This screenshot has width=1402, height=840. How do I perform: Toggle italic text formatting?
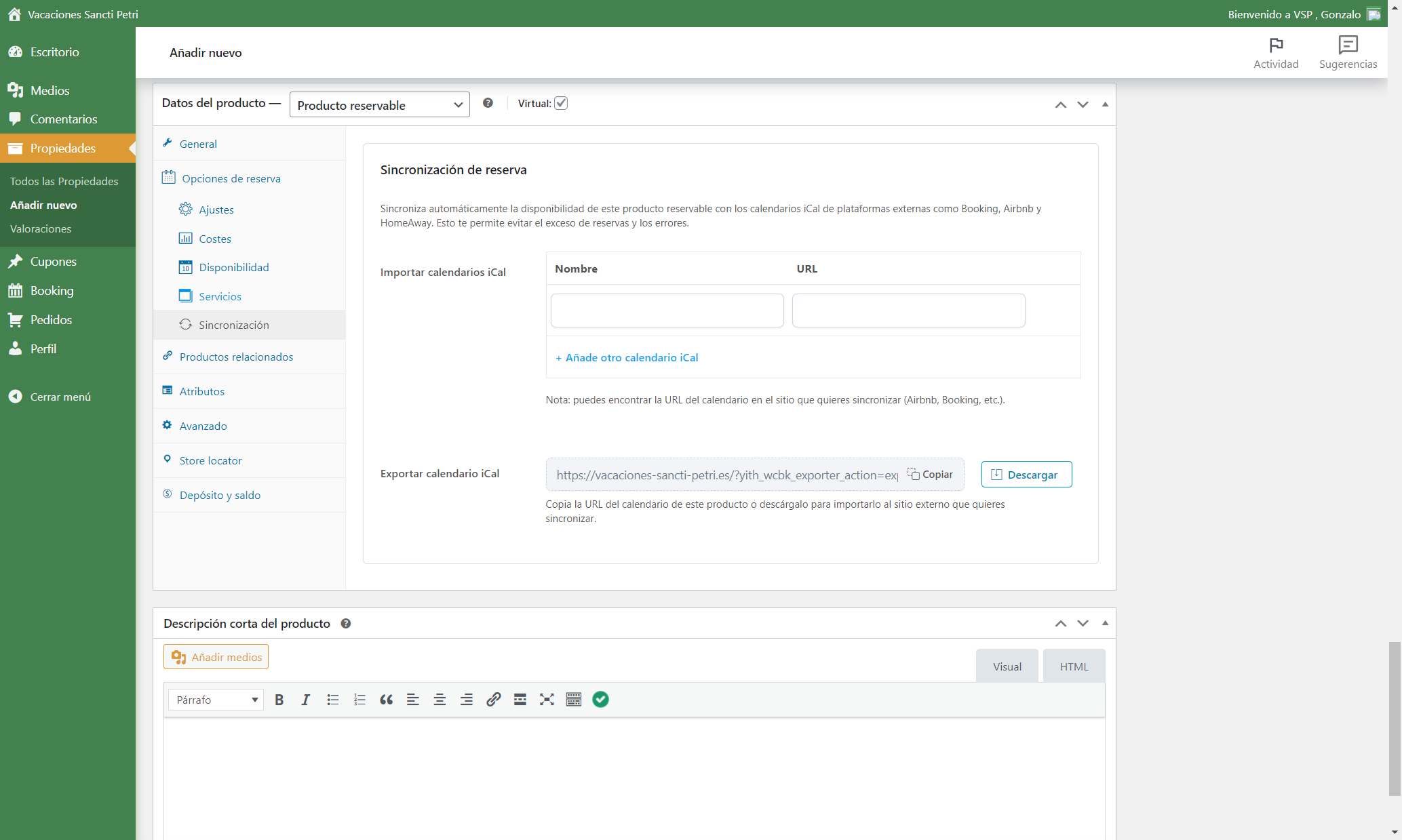point(306,700)
